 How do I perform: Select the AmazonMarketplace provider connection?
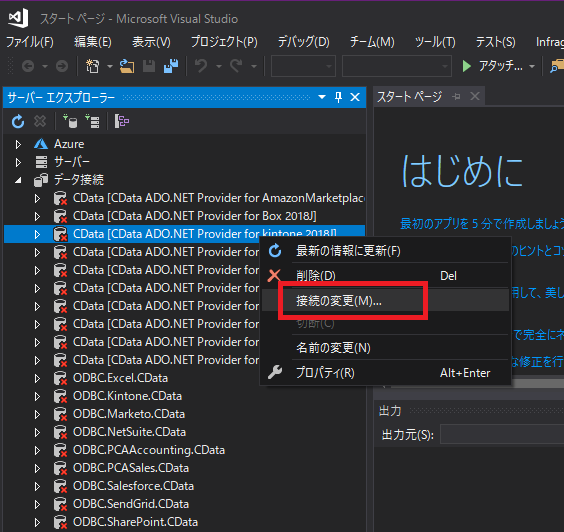(219, 198)
